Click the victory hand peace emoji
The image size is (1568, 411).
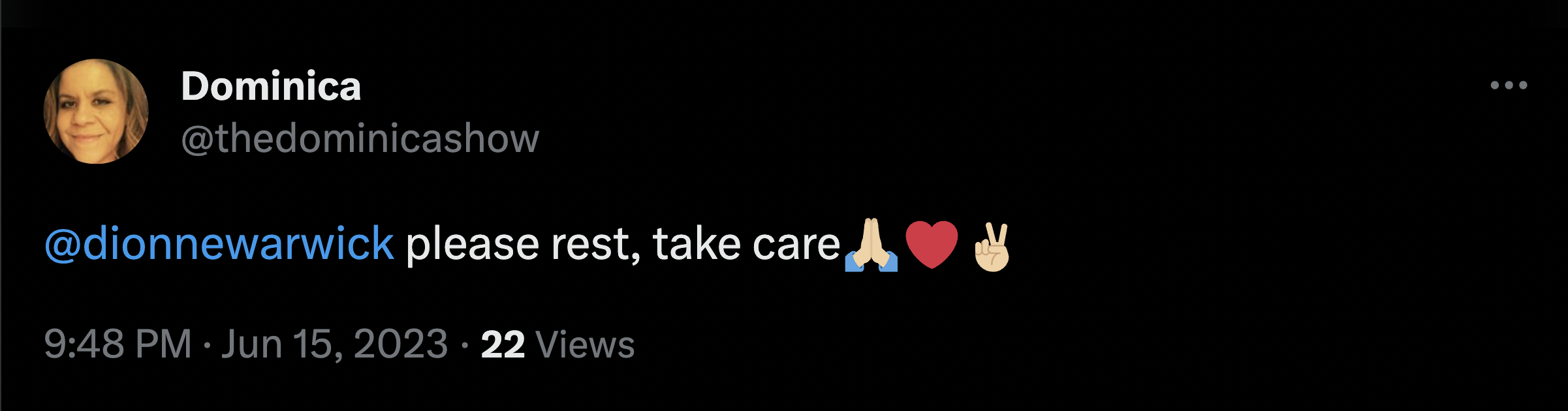point(992,247)
